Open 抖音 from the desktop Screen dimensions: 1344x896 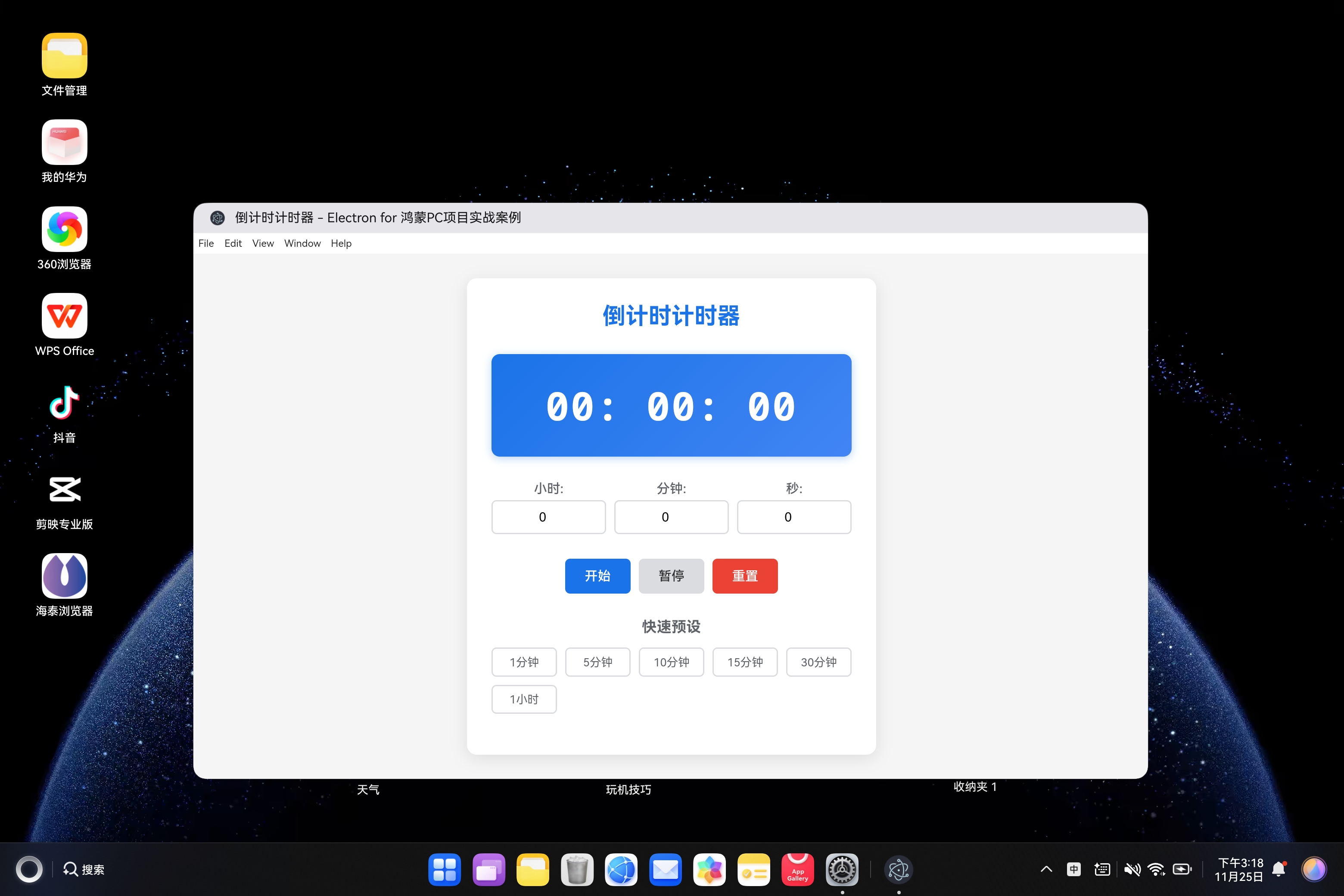(x=64, y=402)
